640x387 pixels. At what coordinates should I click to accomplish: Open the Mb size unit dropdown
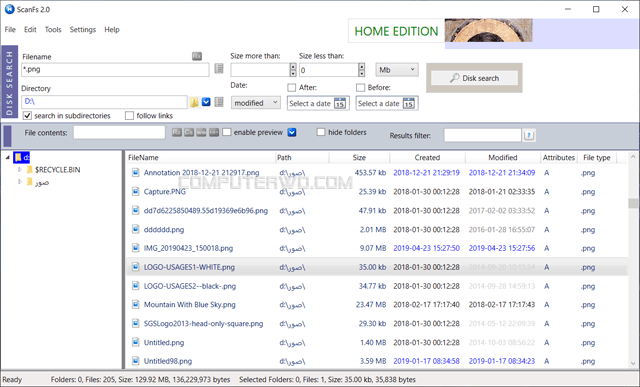397,70
